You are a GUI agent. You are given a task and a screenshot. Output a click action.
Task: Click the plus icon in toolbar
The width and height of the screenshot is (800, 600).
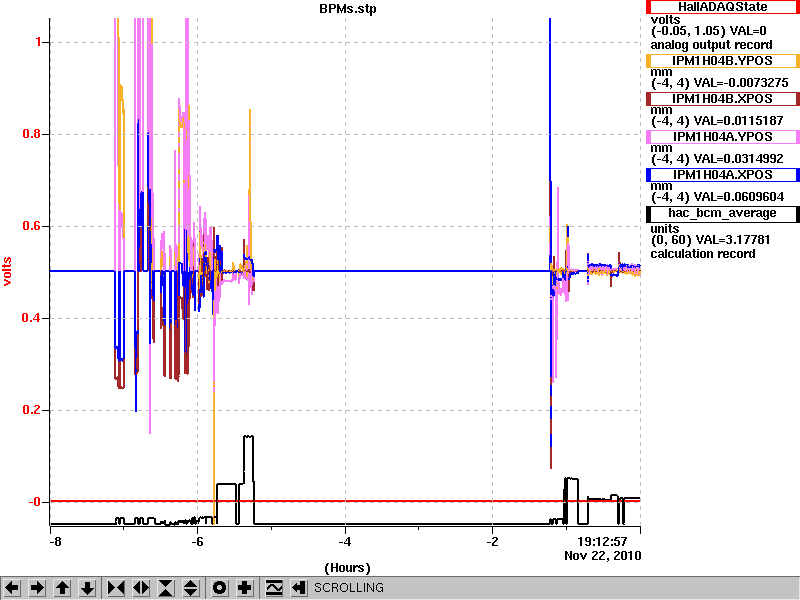244,588
